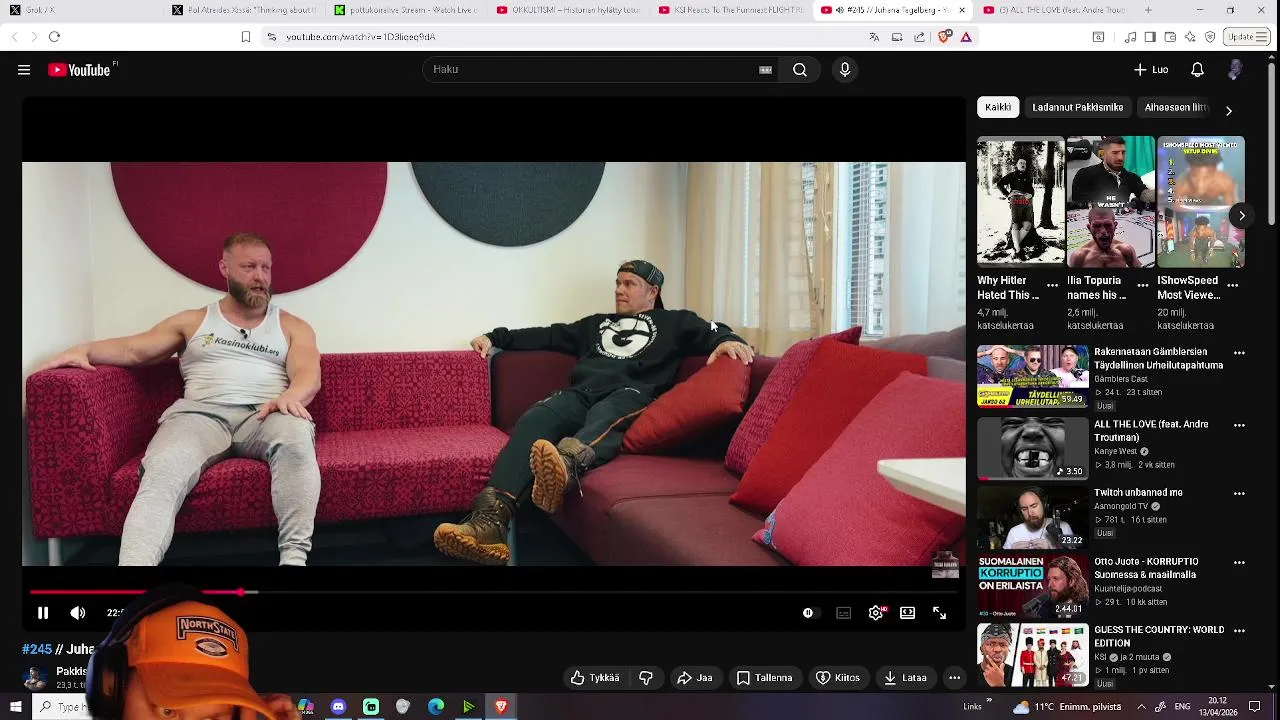
Task: Click the browser address bar URL
Action: pyautogui.click(x=361, y=37)
